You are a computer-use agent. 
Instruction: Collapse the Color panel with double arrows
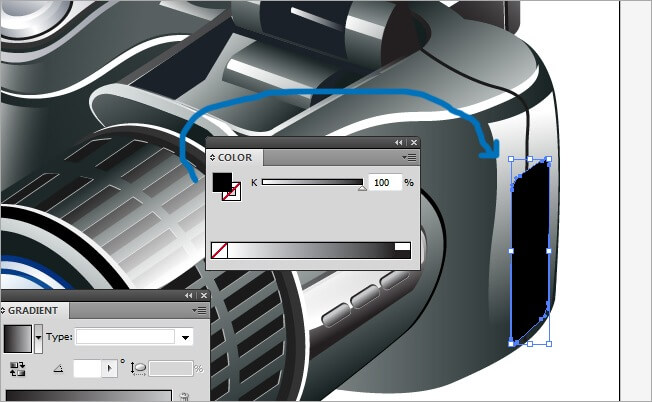(x=398, y=143)
